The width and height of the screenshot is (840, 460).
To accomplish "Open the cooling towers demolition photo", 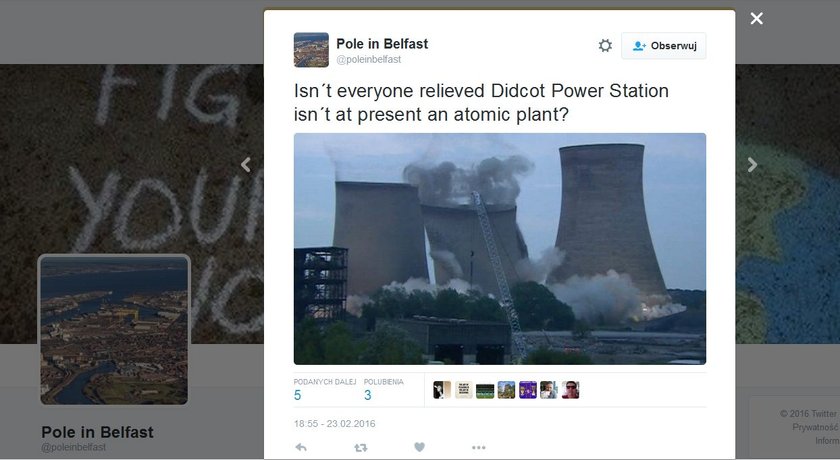I will [500, 249].
